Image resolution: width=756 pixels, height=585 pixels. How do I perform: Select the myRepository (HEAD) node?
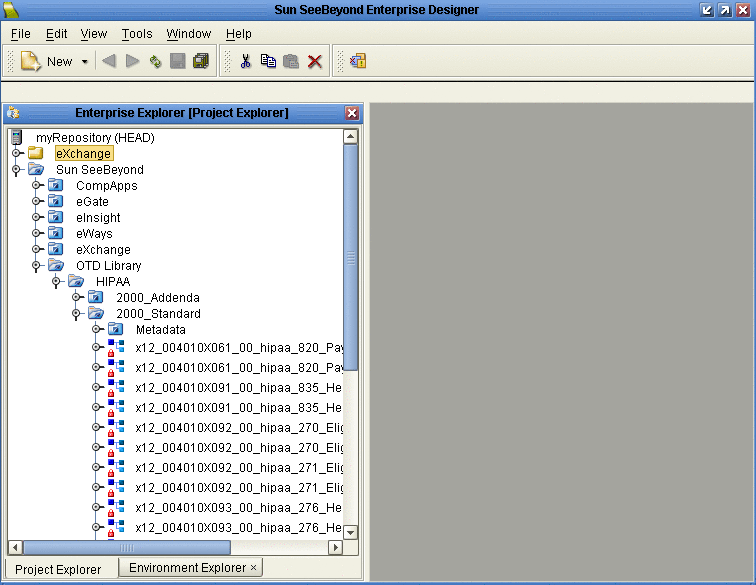point(95,137)
